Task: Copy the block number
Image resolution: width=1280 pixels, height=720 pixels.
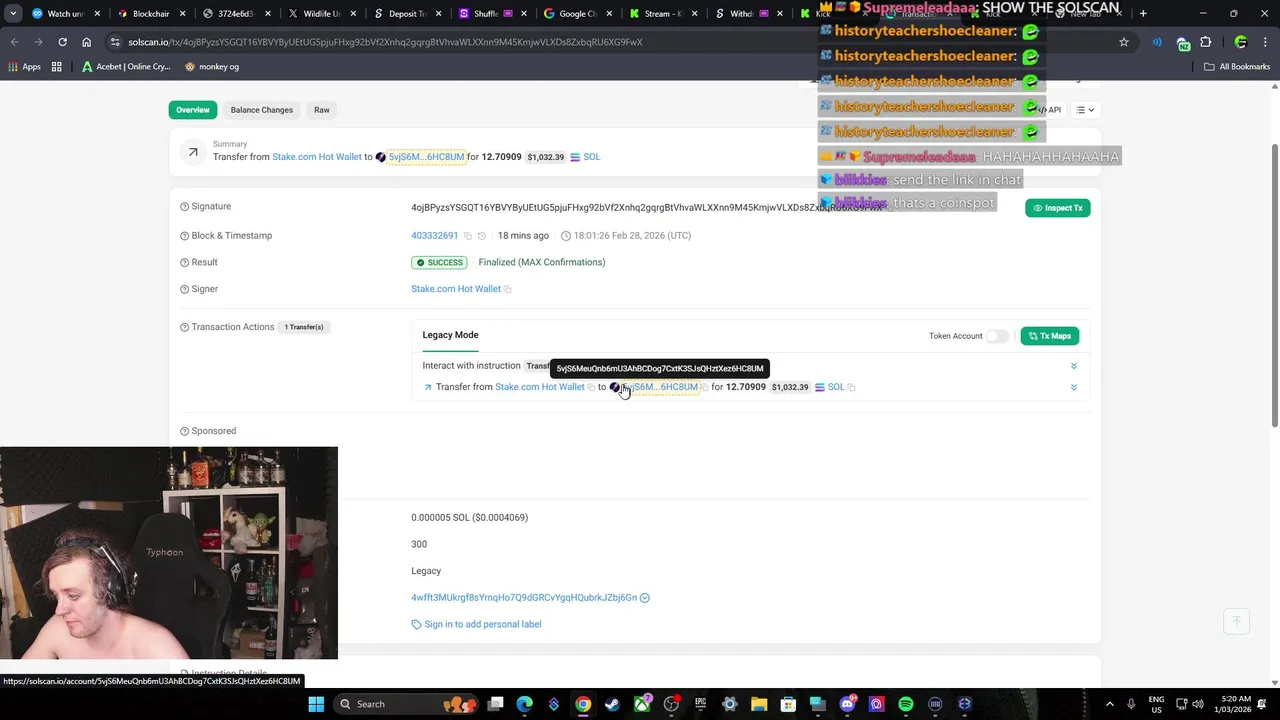Action: (467, 236)
